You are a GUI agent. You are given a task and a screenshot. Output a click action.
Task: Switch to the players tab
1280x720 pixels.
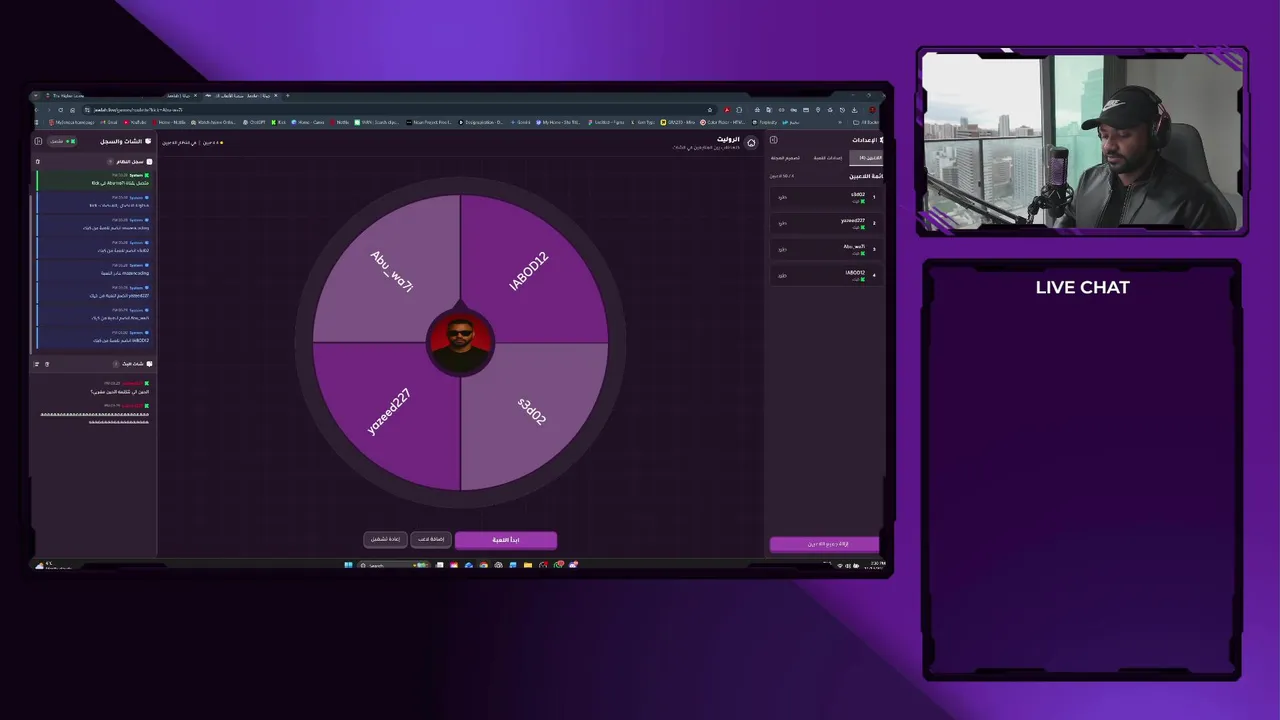point(866,158)
